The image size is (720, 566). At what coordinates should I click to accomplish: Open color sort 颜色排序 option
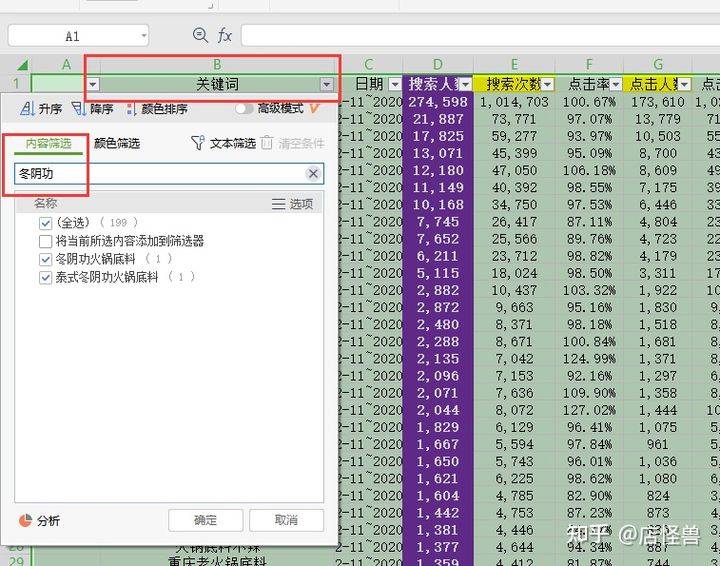158,109
